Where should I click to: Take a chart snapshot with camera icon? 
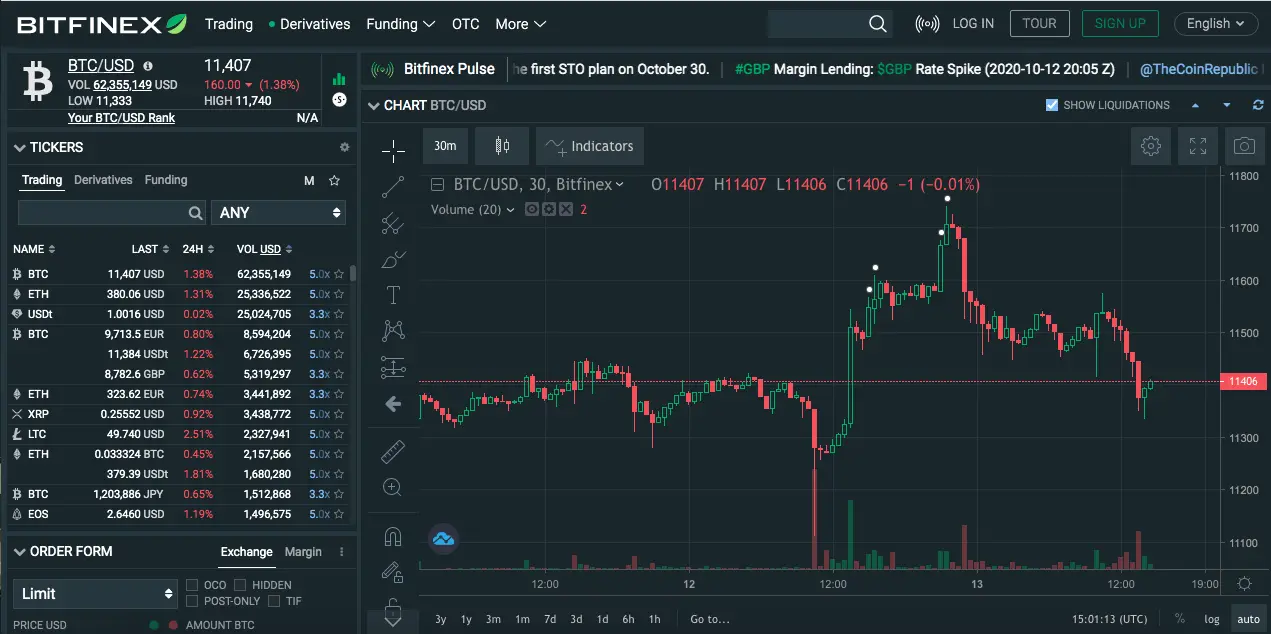[x=1244, y=146]
